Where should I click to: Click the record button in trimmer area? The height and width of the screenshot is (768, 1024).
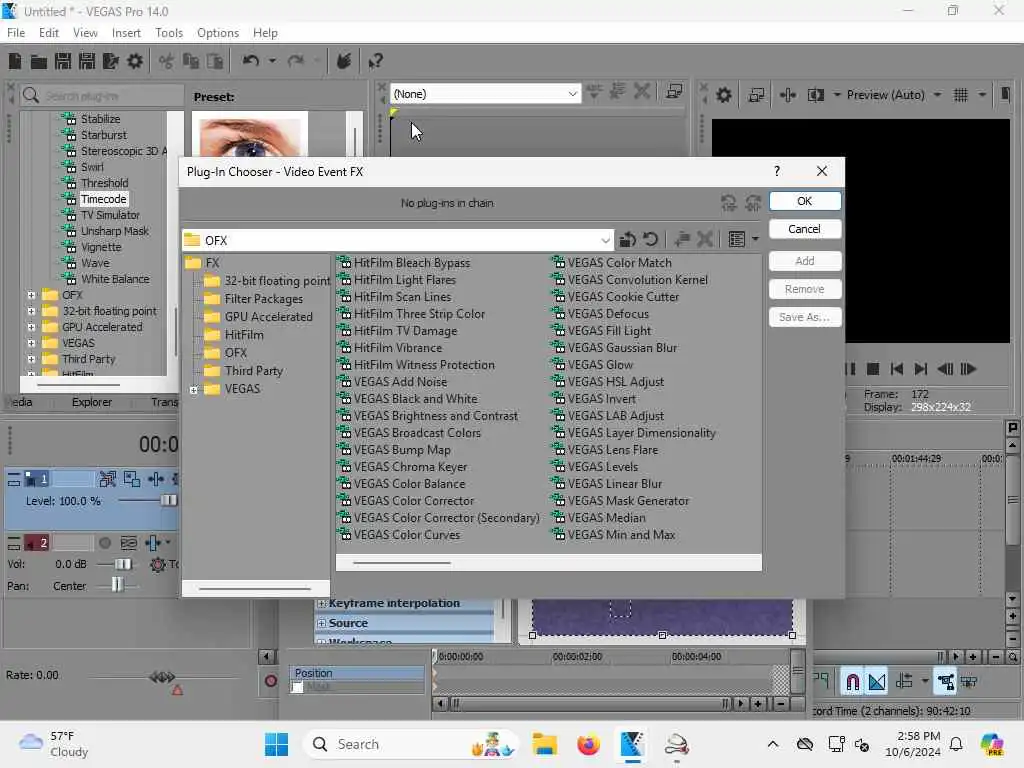point(270,682)
